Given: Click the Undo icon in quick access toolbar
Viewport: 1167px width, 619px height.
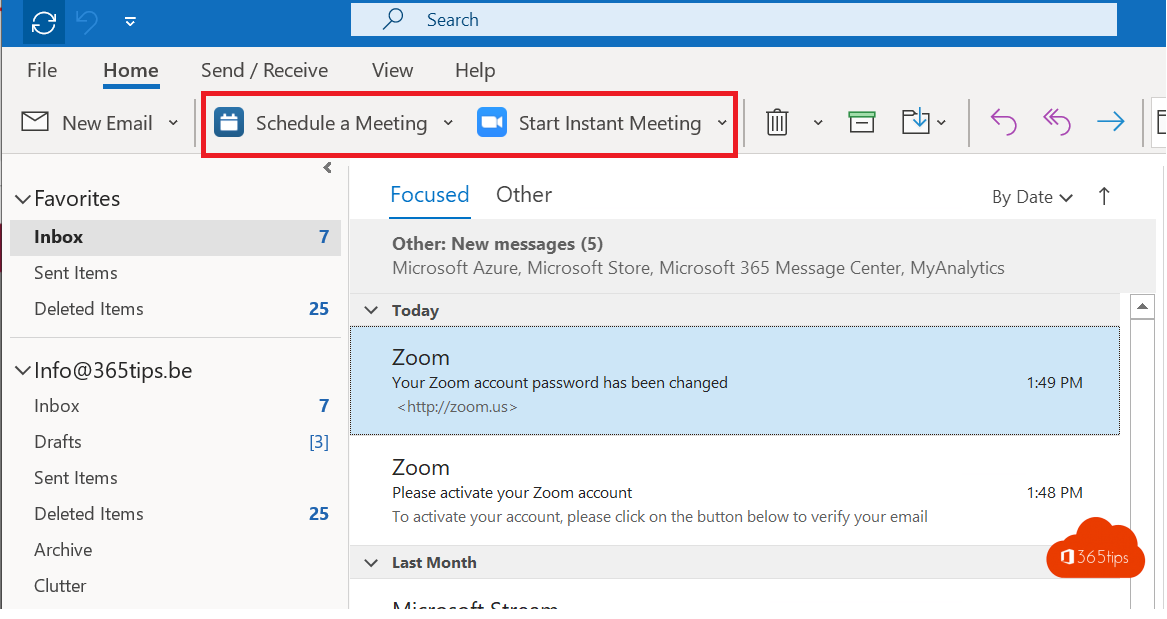Looking at the screenshot, I should coord(86,20).
